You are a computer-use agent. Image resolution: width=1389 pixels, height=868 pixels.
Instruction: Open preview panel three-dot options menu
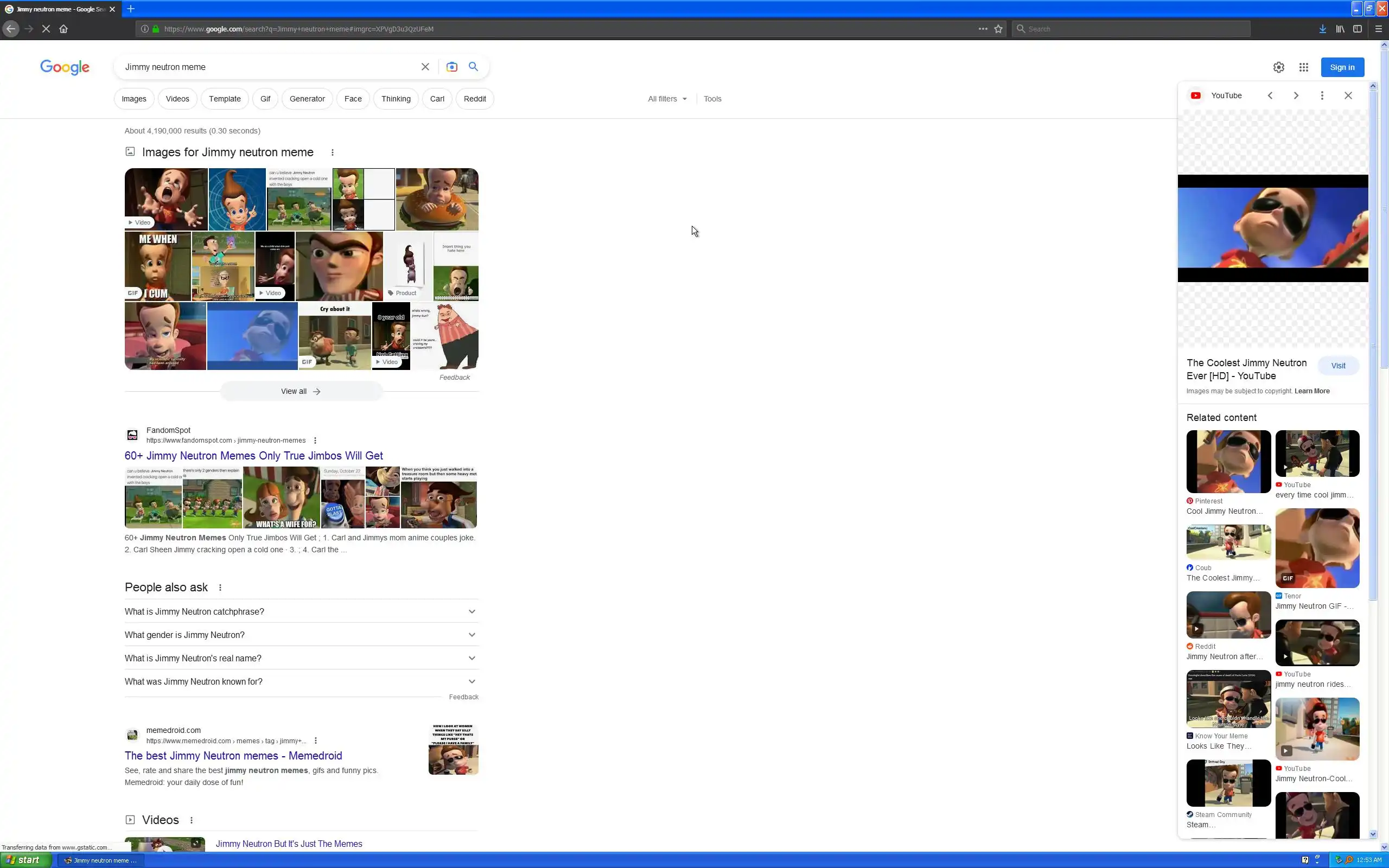point(1322,96)
